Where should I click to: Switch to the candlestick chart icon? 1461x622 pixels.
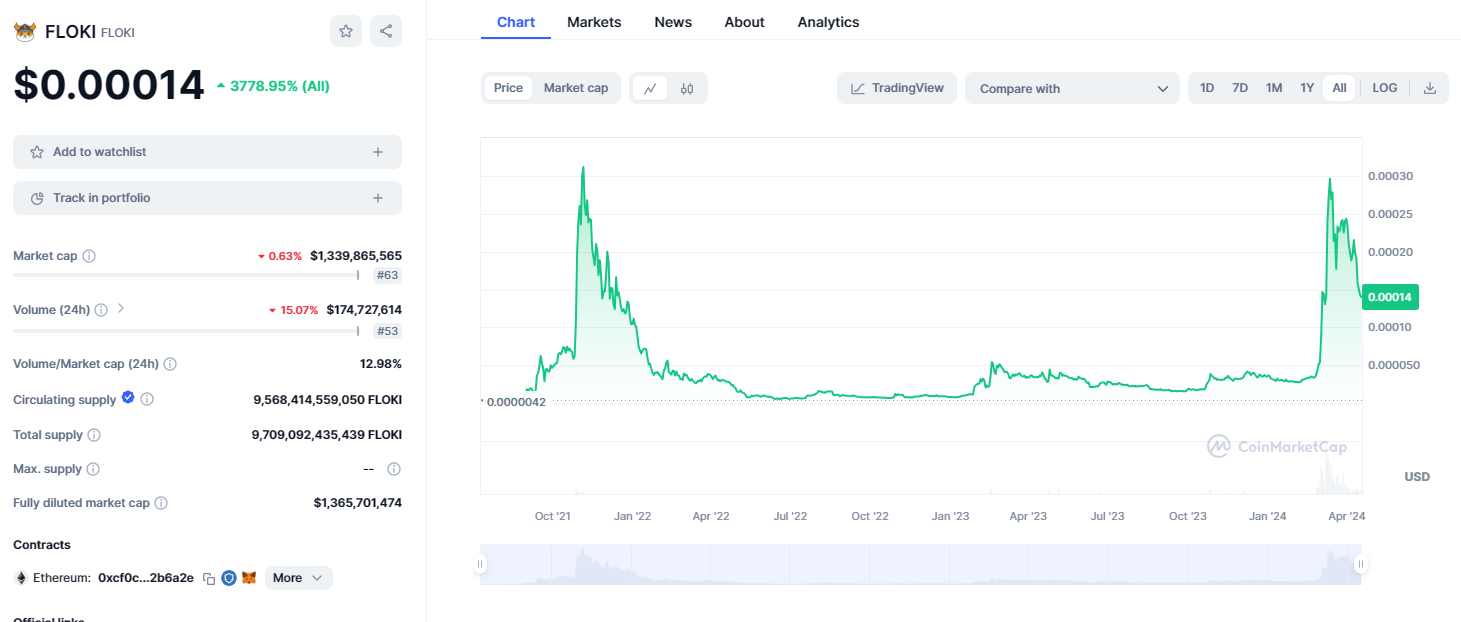click(x=687, y=88)
